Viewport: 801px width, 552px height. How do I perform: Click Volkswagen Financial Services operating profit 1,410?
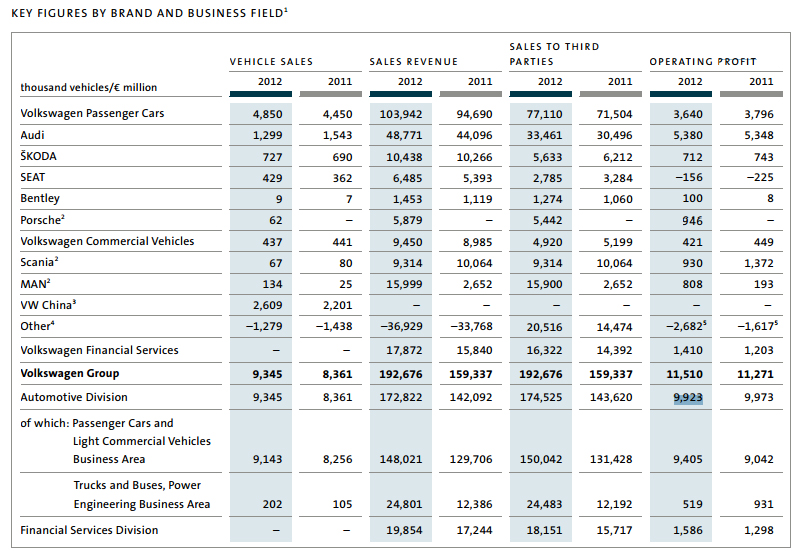(688, 350)
